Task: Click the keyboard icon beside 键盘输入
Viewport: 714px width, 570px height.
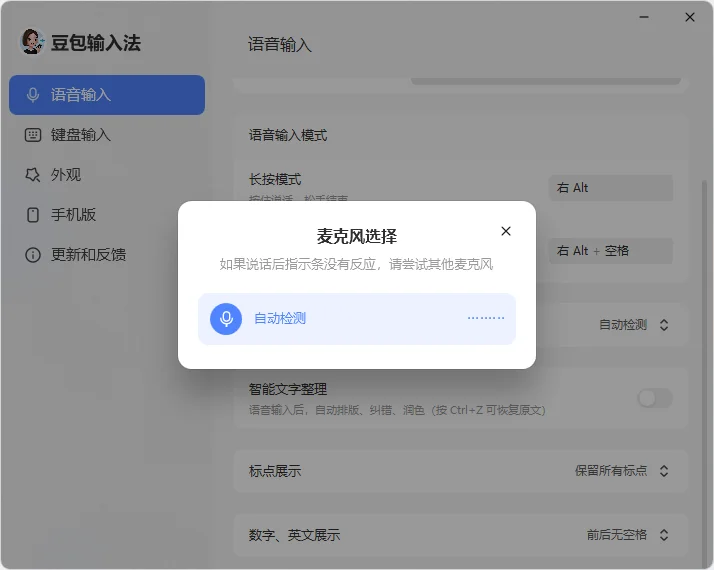Action: 33,135
